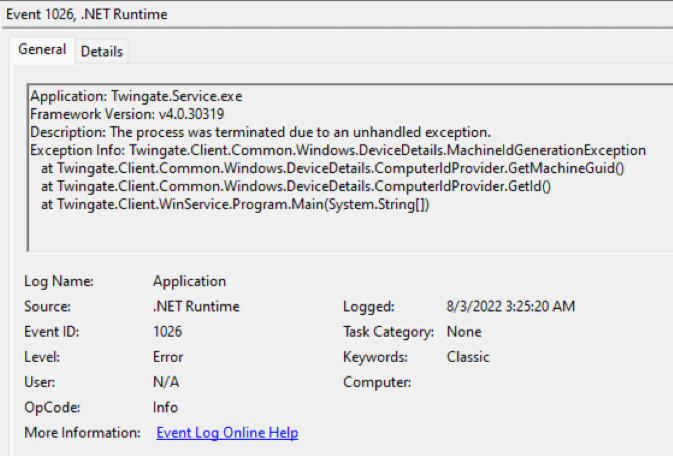Click the Level value 'Error'
Image resolution: width=673 pixels, height=456 pixels.
point(168,357)
